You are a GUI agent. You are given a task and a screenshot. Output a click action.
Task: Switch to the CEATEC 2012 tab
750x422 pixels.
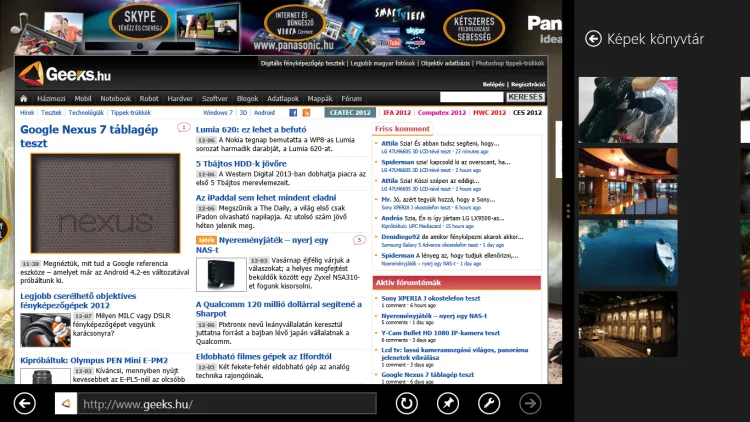pos(350,113)
